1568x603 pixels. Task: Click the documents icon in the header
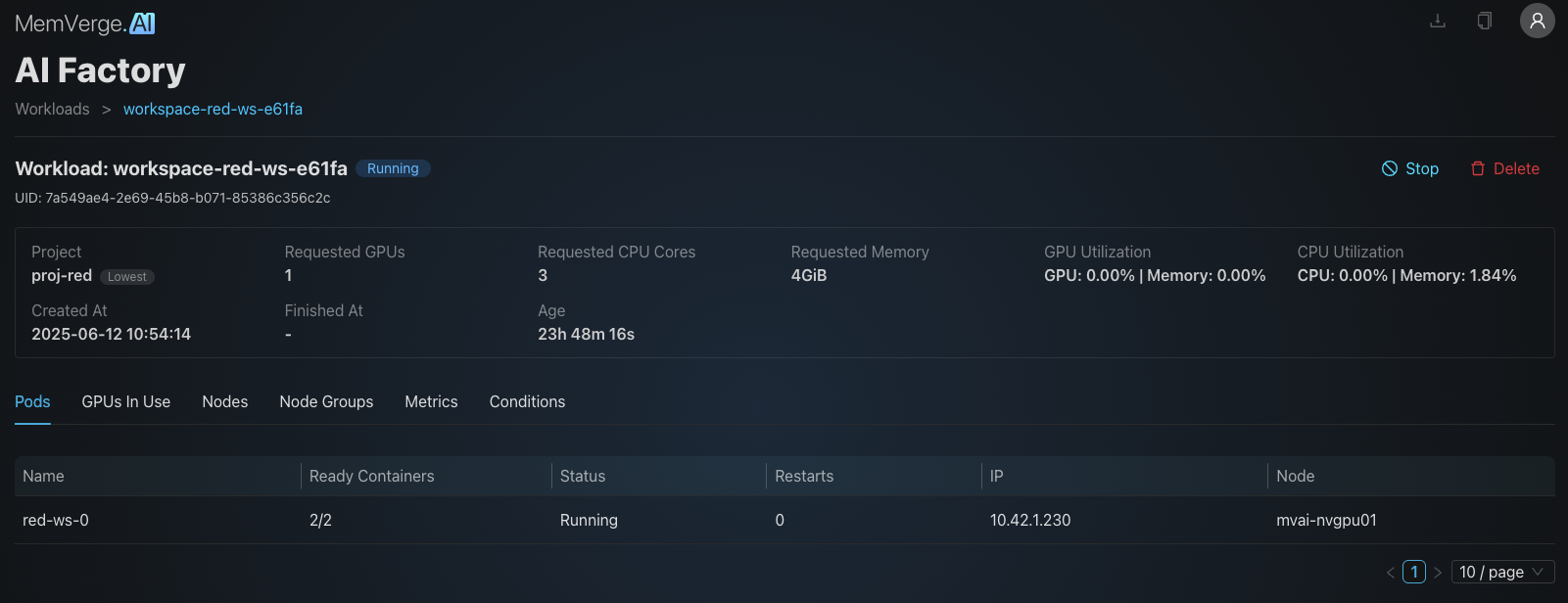(1485, 21)
